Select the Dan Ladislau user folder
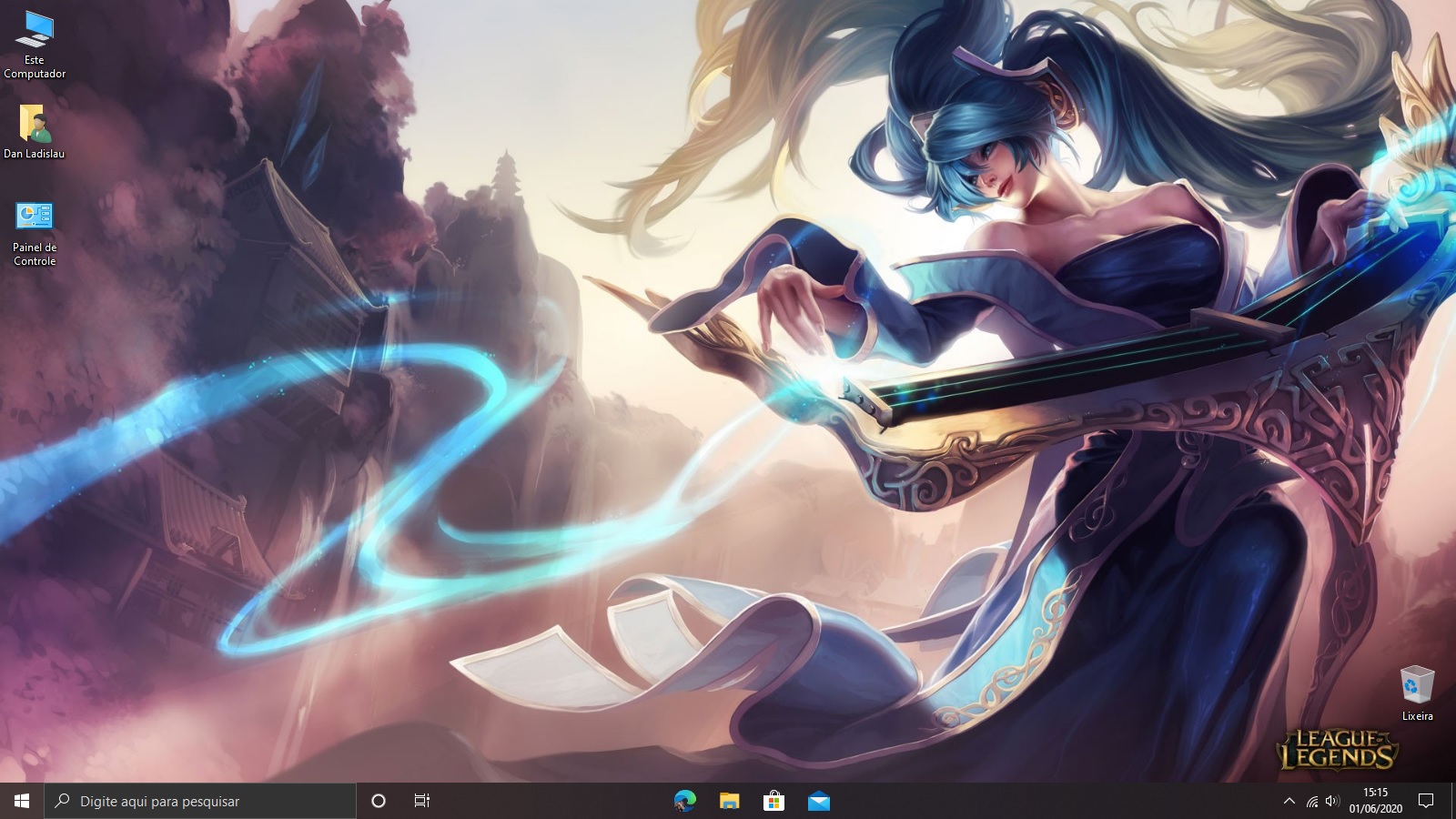The image size is (1456, 819). point(35,131)
